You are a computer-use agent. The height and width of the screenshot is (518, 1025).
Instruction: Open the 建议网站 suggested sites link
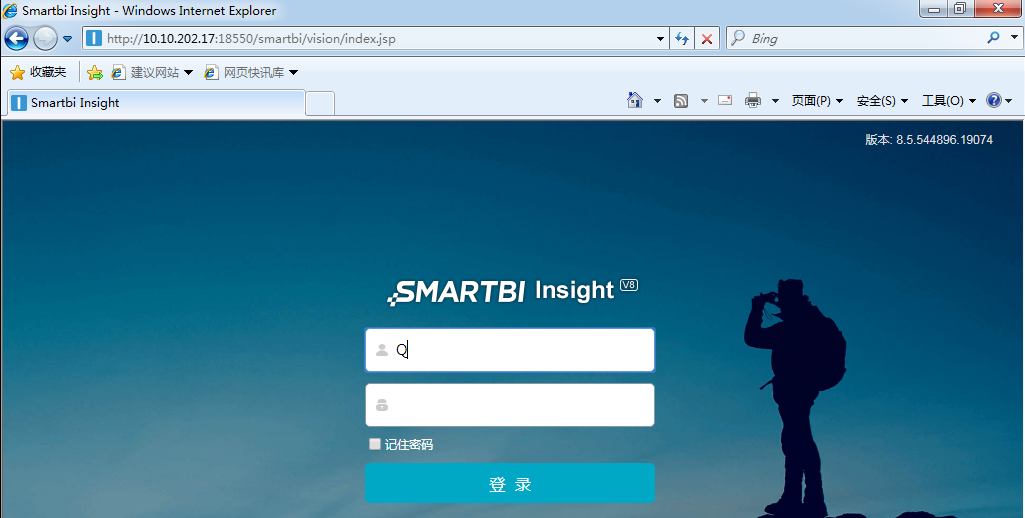point(152,73)
